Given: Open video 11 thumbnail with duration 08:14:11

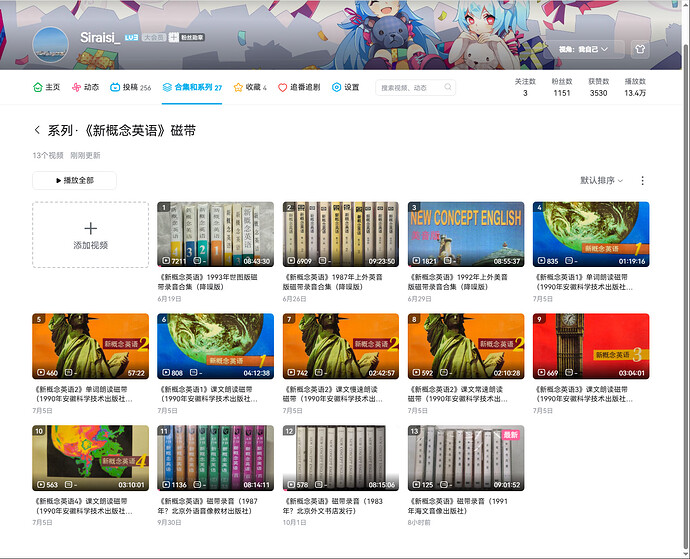Looking at the screenshot, I should (216, 458).
